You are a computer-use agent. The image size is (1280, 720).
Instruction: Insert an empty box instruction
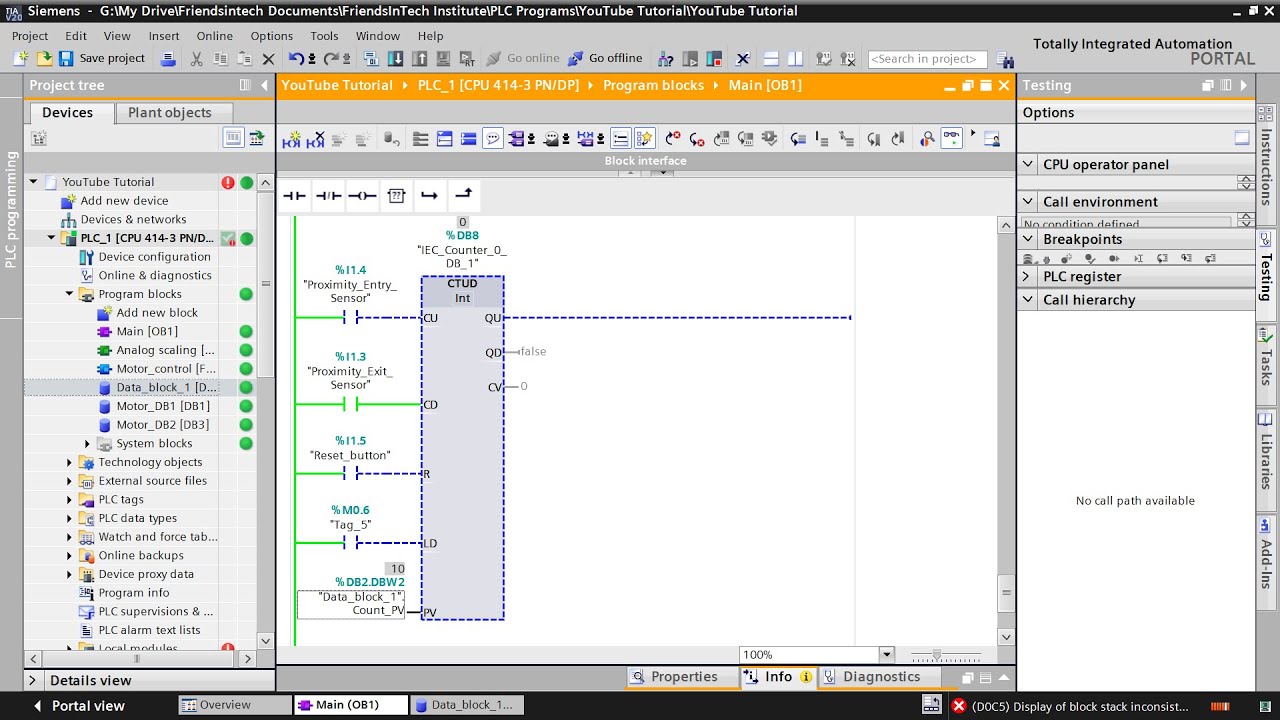pyautogui.click(x=396, y=195)
